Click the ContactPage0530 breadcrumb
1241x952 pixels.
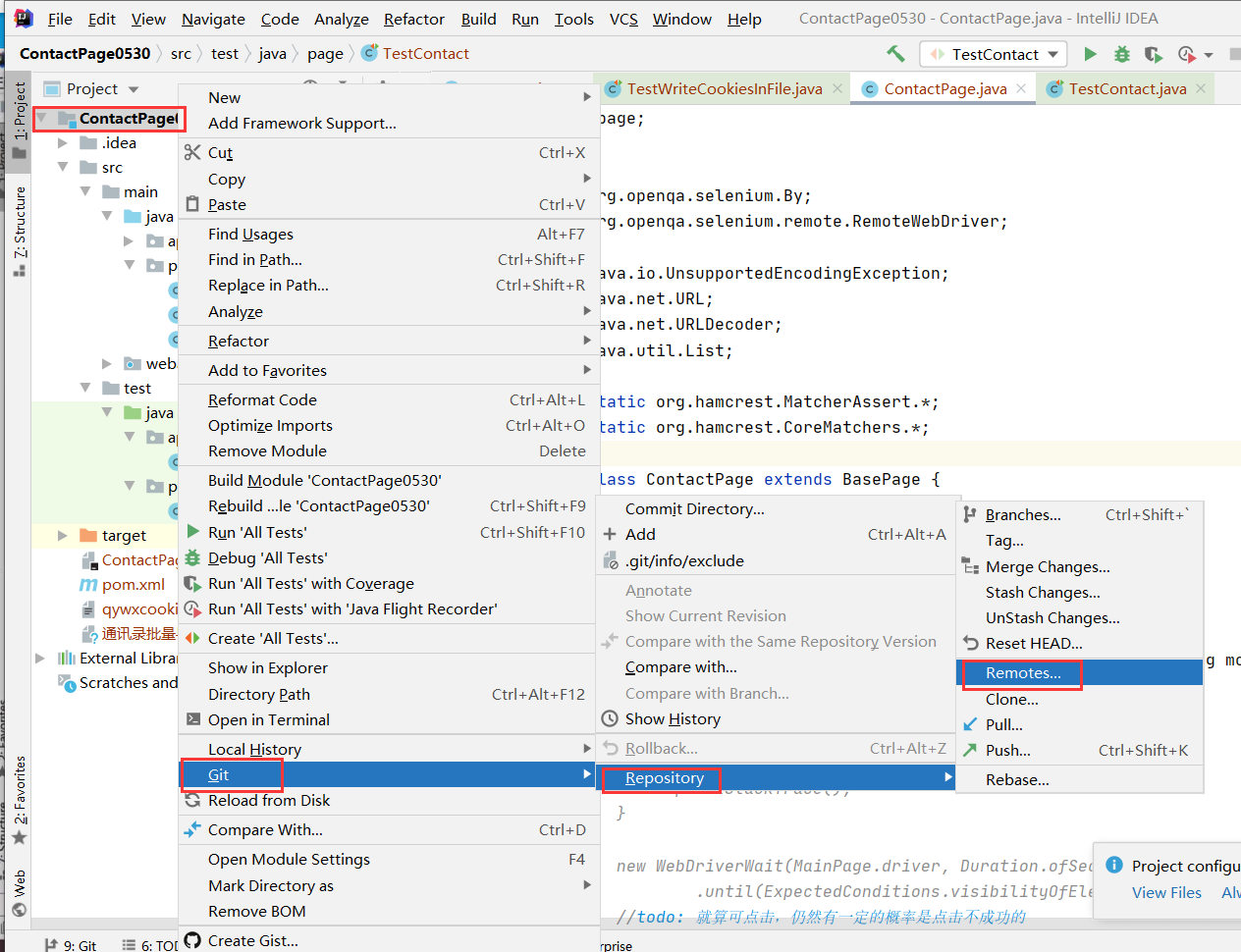(85, 54)
